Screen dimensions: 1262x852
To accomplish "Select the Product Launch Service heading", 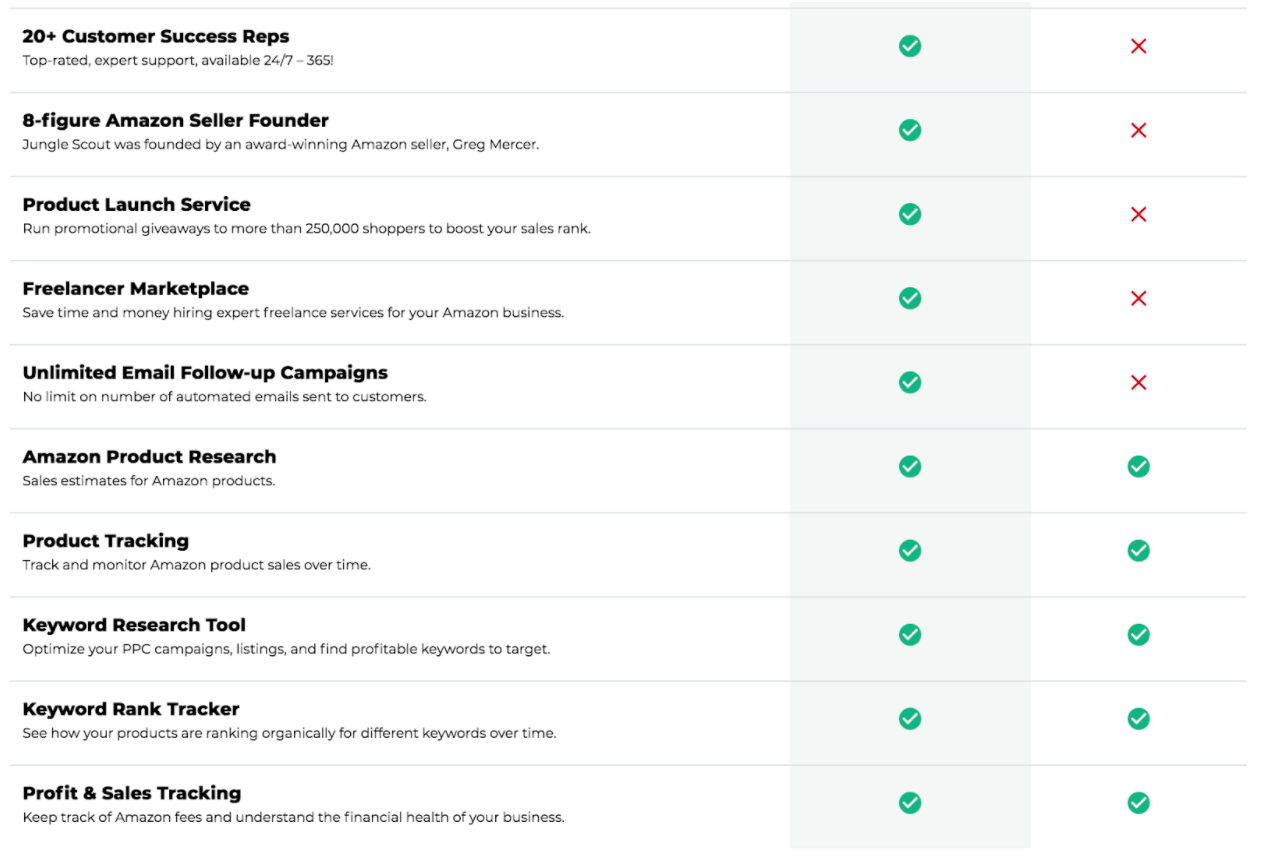I will tap(137, 204).
